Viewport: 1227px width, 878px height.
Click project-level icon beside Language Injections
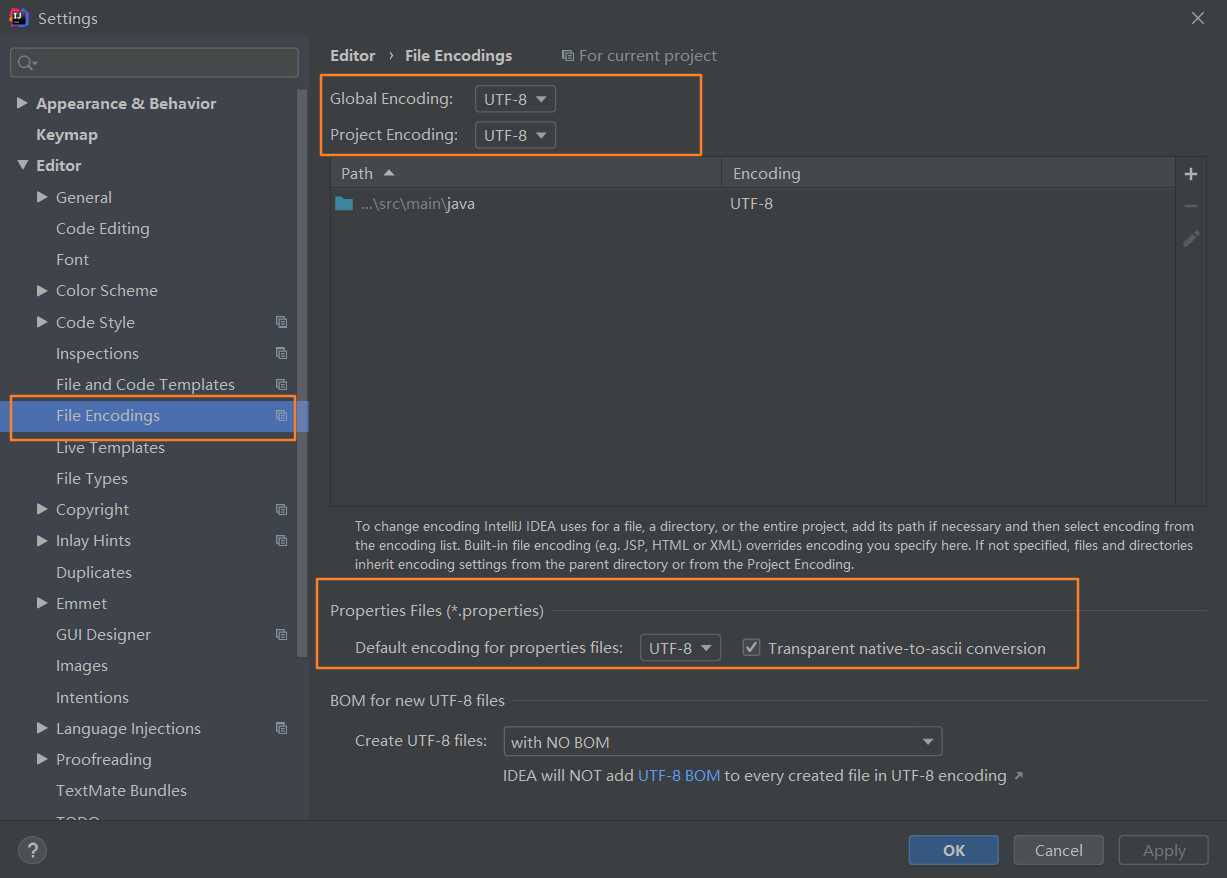(x=282, y=728)
